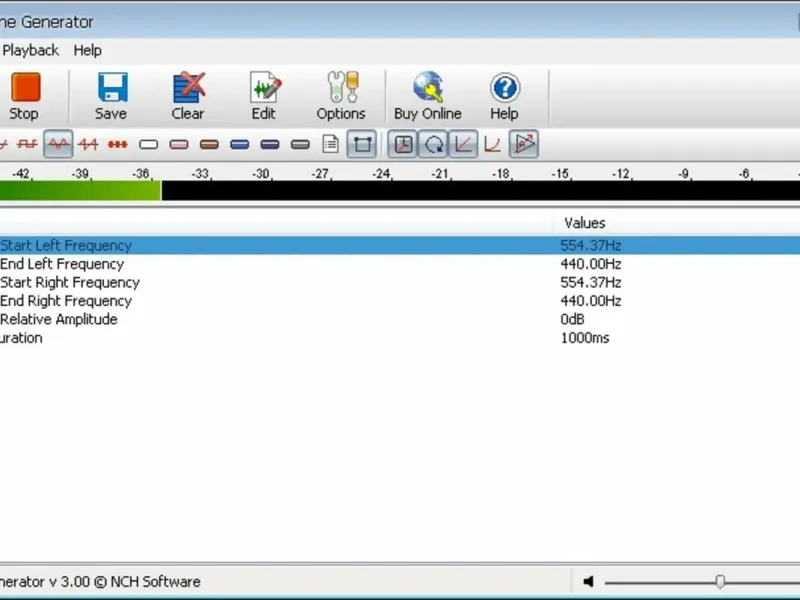Choose the brown noise icon
This screenshot has height=600, width=800.
(209, 144)
